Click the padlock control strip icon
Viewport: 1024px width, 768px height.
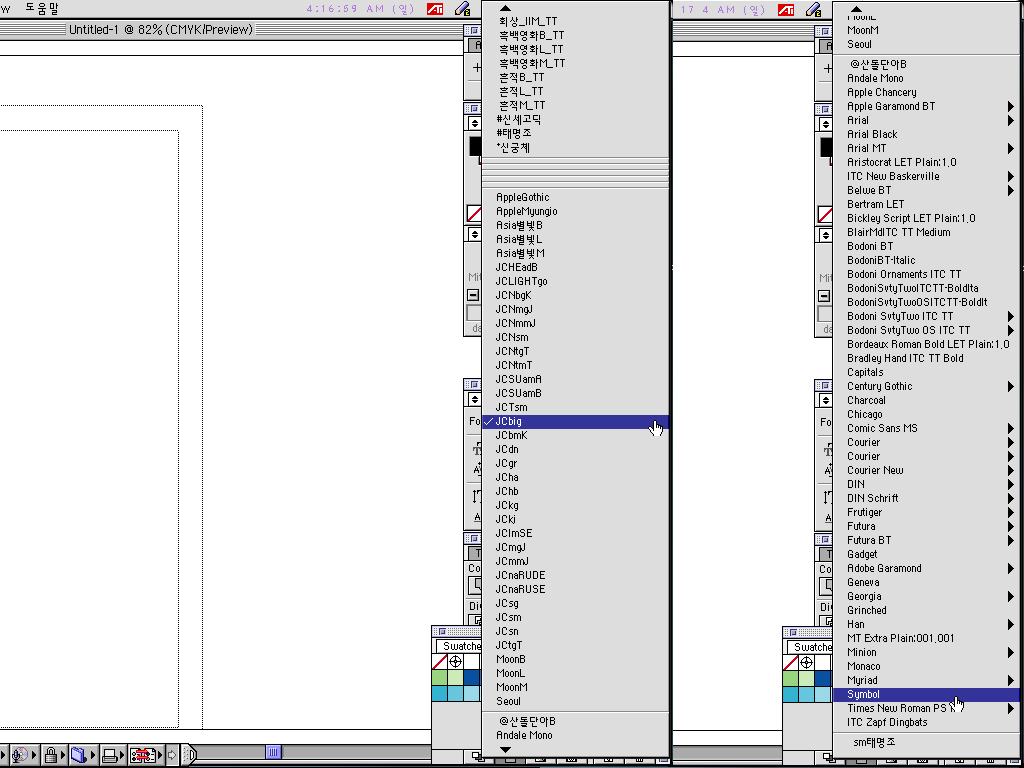[x=50, y=755]
